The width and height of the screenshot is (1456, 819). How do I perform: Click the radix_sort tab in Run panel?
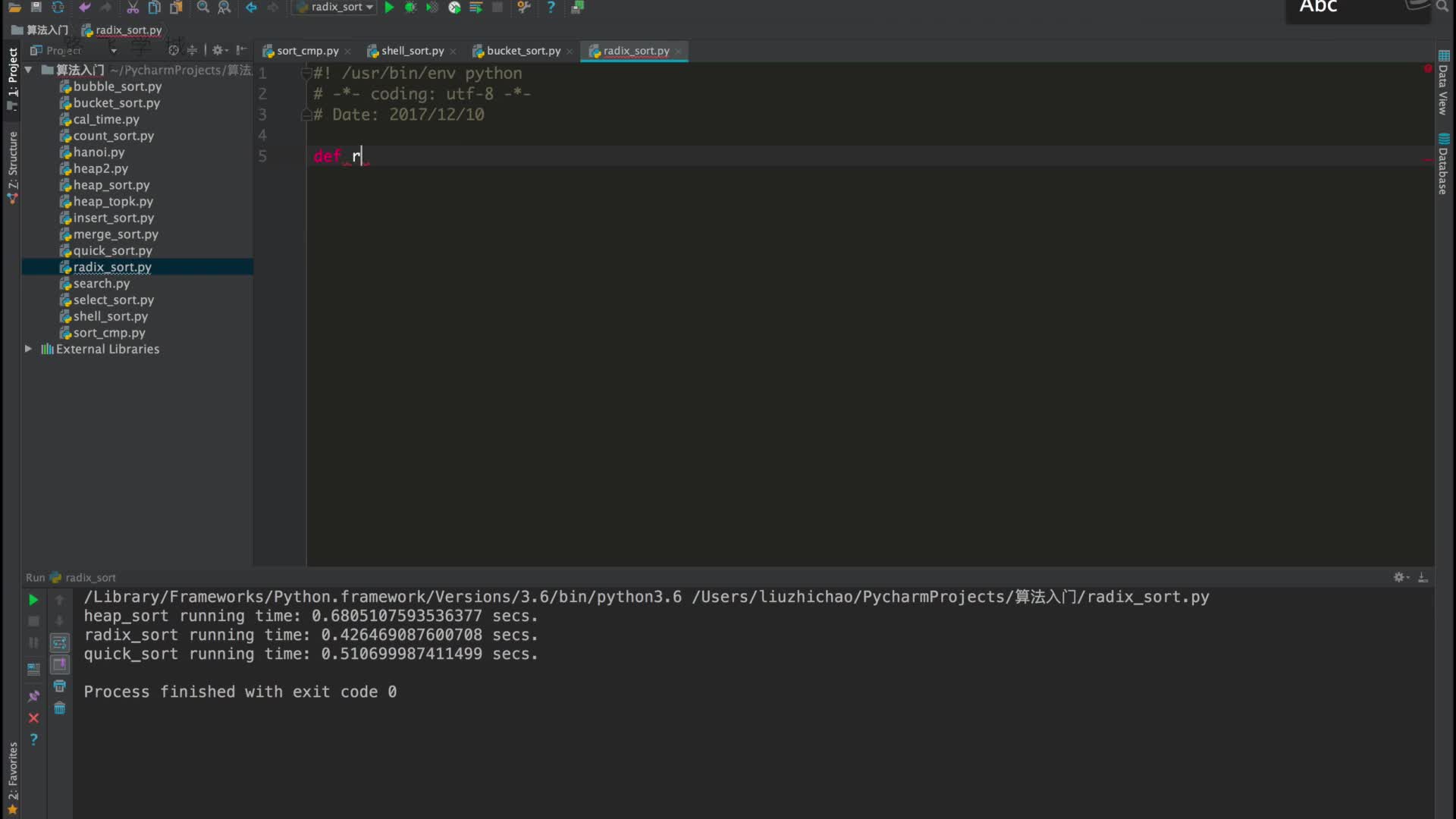coord(83,577)
